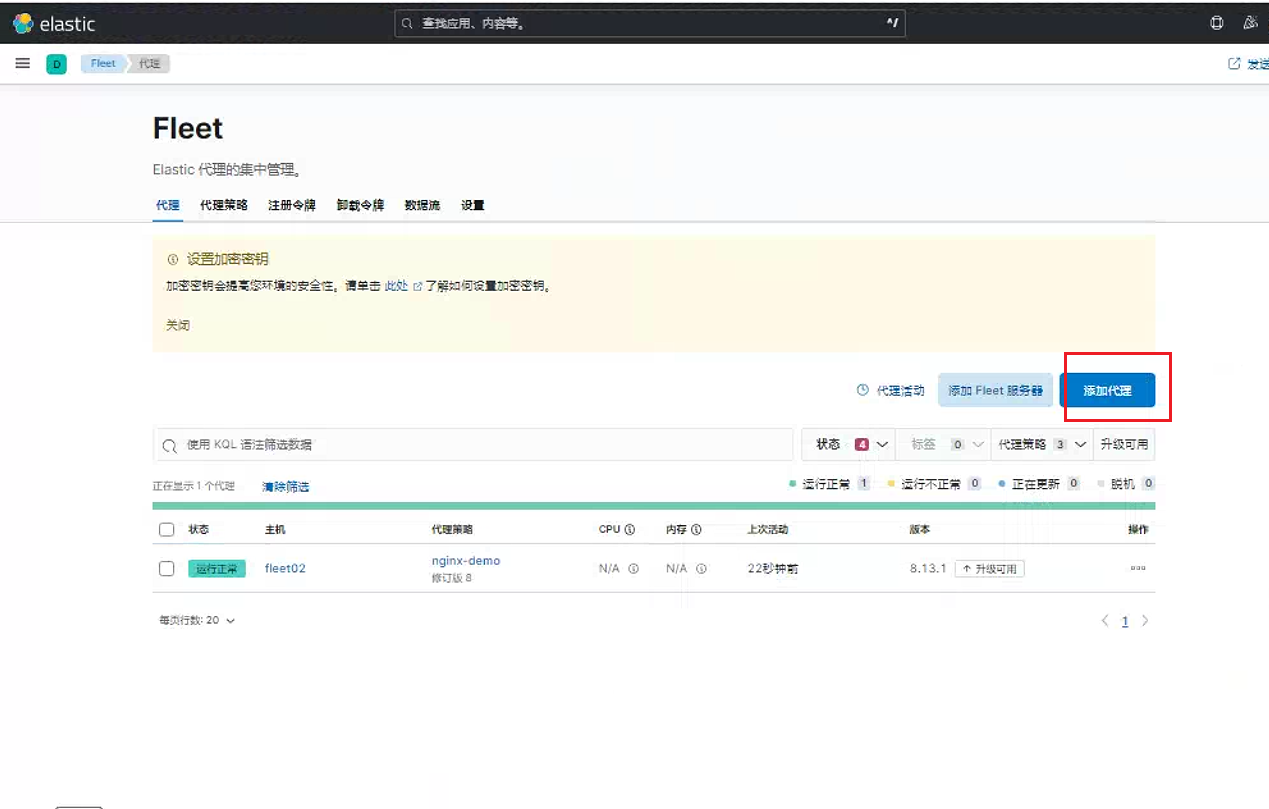Expand the 状态 filter dropdown
Viewport: 1269px width, 809px height.
[847, 444]
